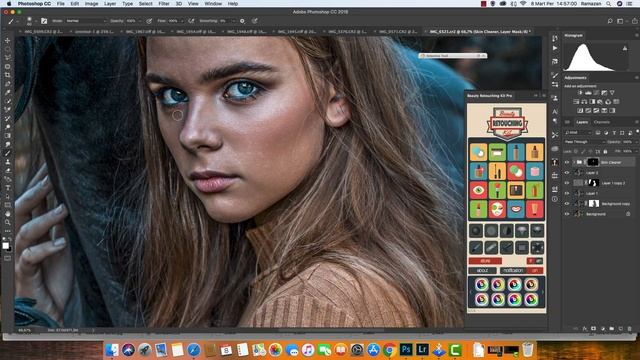Add a layer mask from Layers panel bottom
Screen dimensions: 640x360
[593, 329]
